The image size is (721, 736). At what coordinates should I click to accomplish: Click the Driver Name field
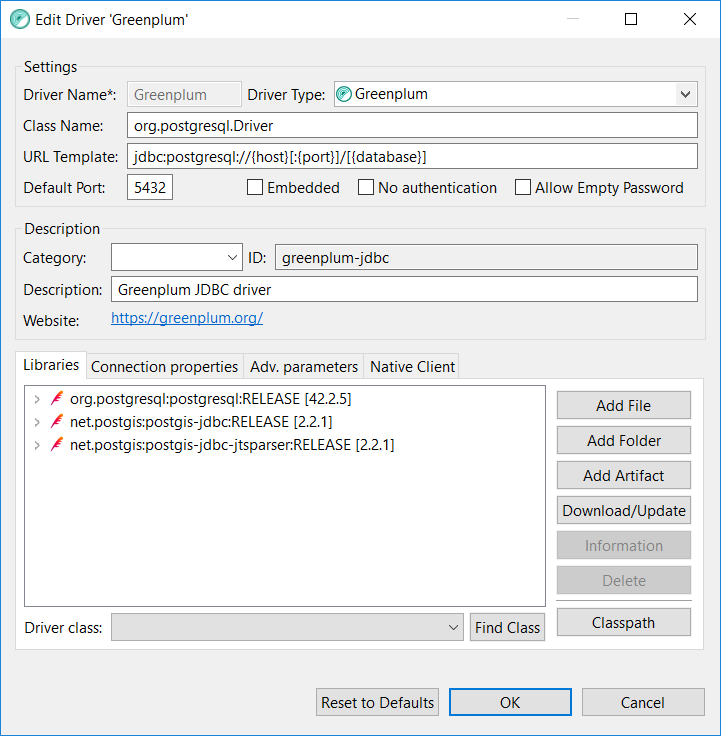click(x=184, y=94)
